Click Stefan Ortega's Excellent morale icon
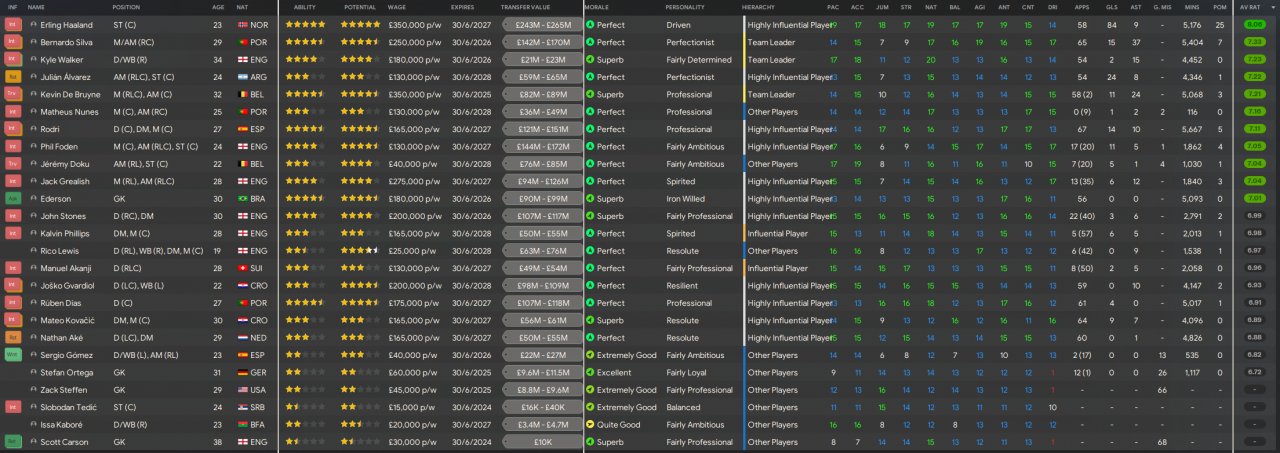 point(590,372)
